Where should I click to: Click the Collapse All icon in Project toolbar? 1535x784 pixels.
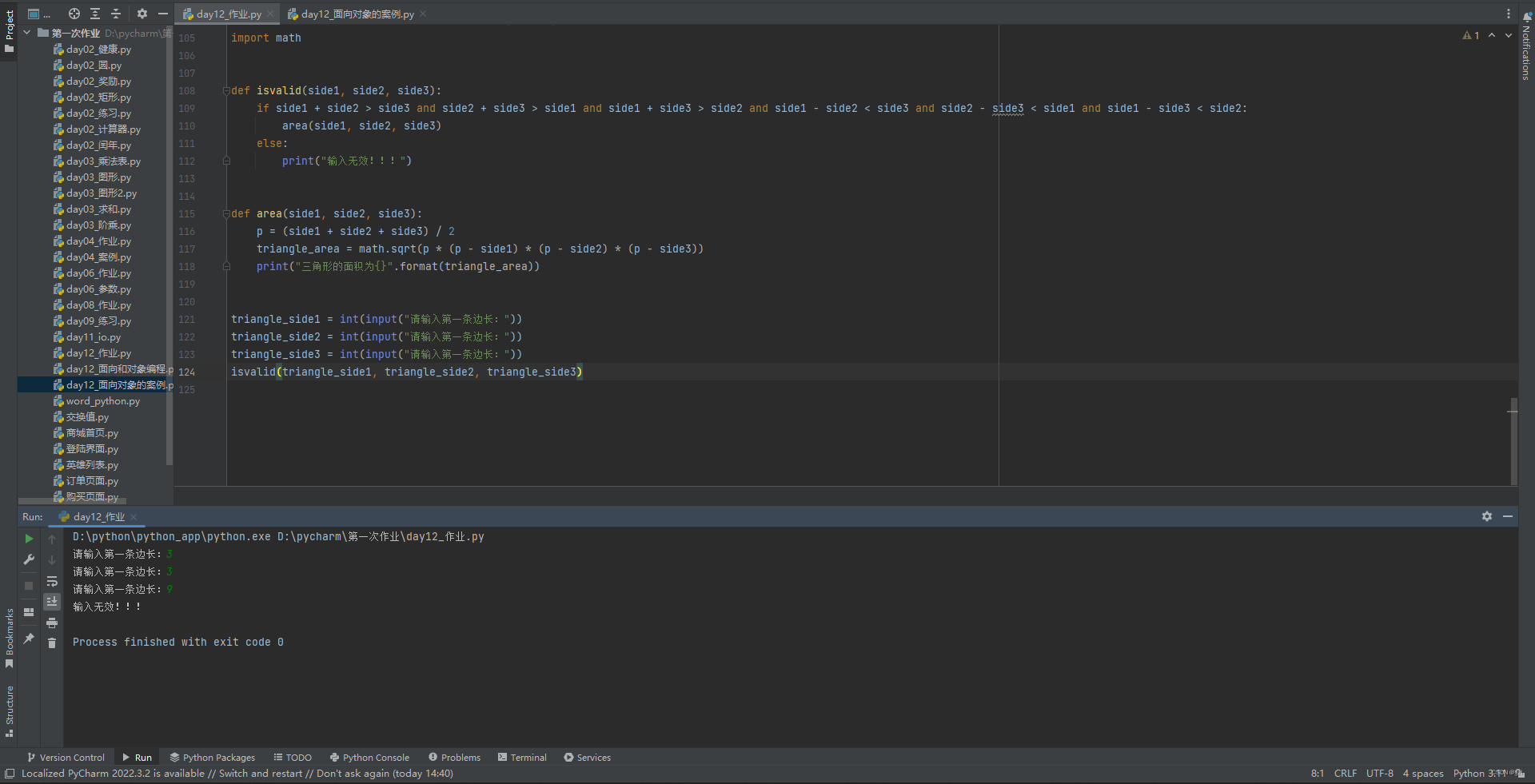point(116,14)
